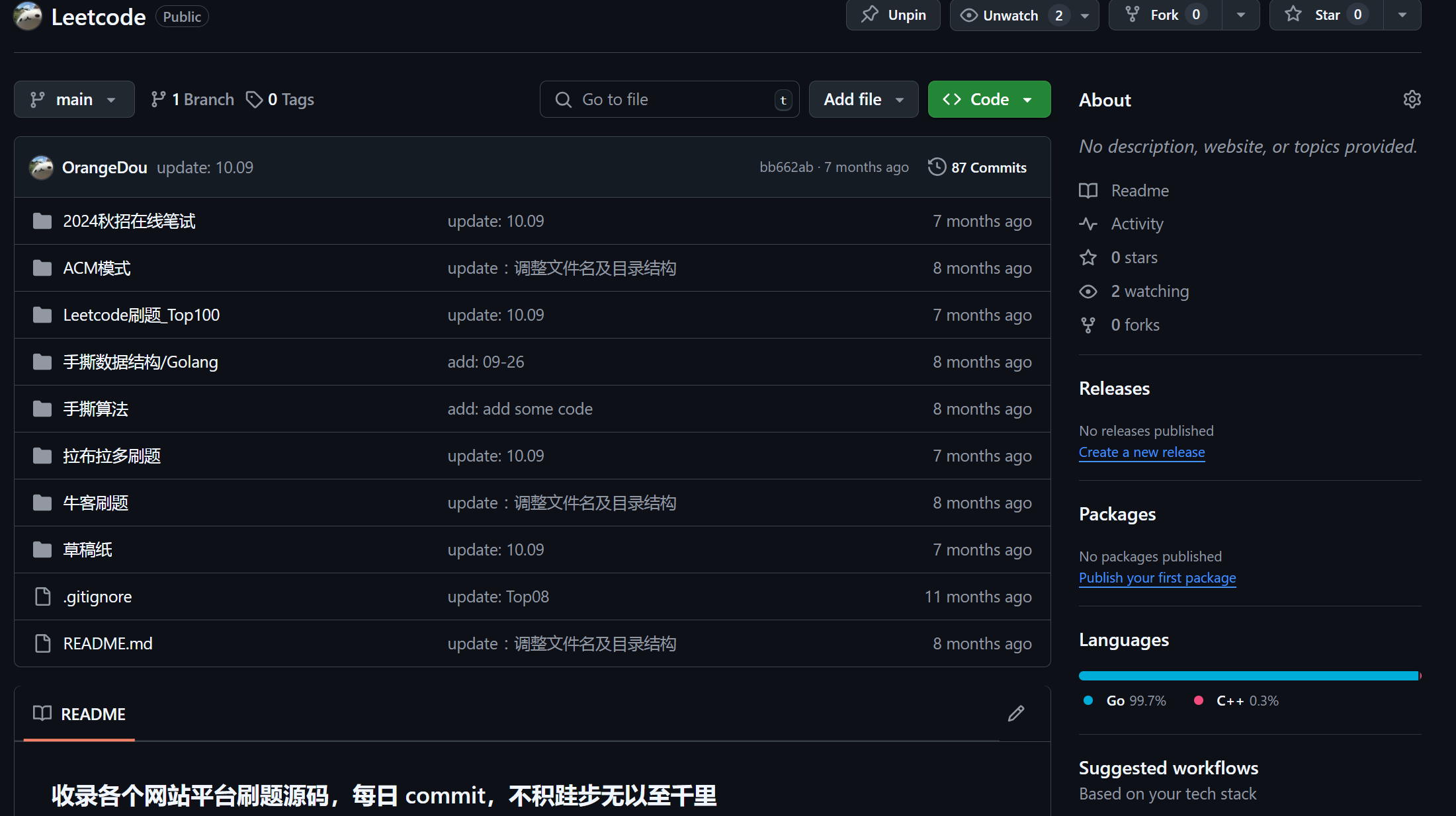Click the folder icon for 2024秋招在线笔试
Image resolution: width=1456 pixels, height=816 pixels.
pyautogui.click(x=42, y=221)
